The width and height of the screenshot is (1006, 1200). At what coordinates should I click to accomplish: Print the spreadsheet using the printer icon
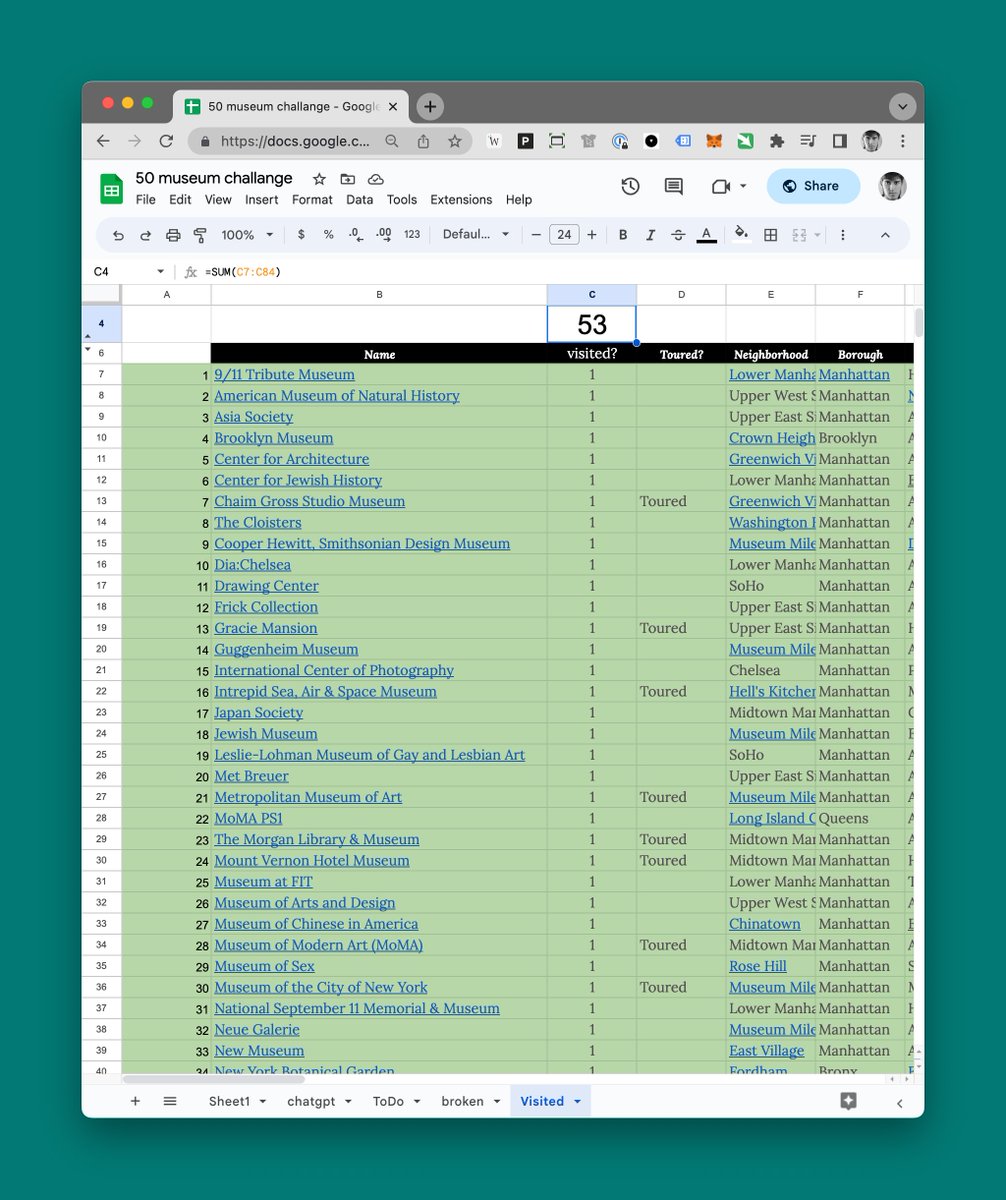[173, 235]
